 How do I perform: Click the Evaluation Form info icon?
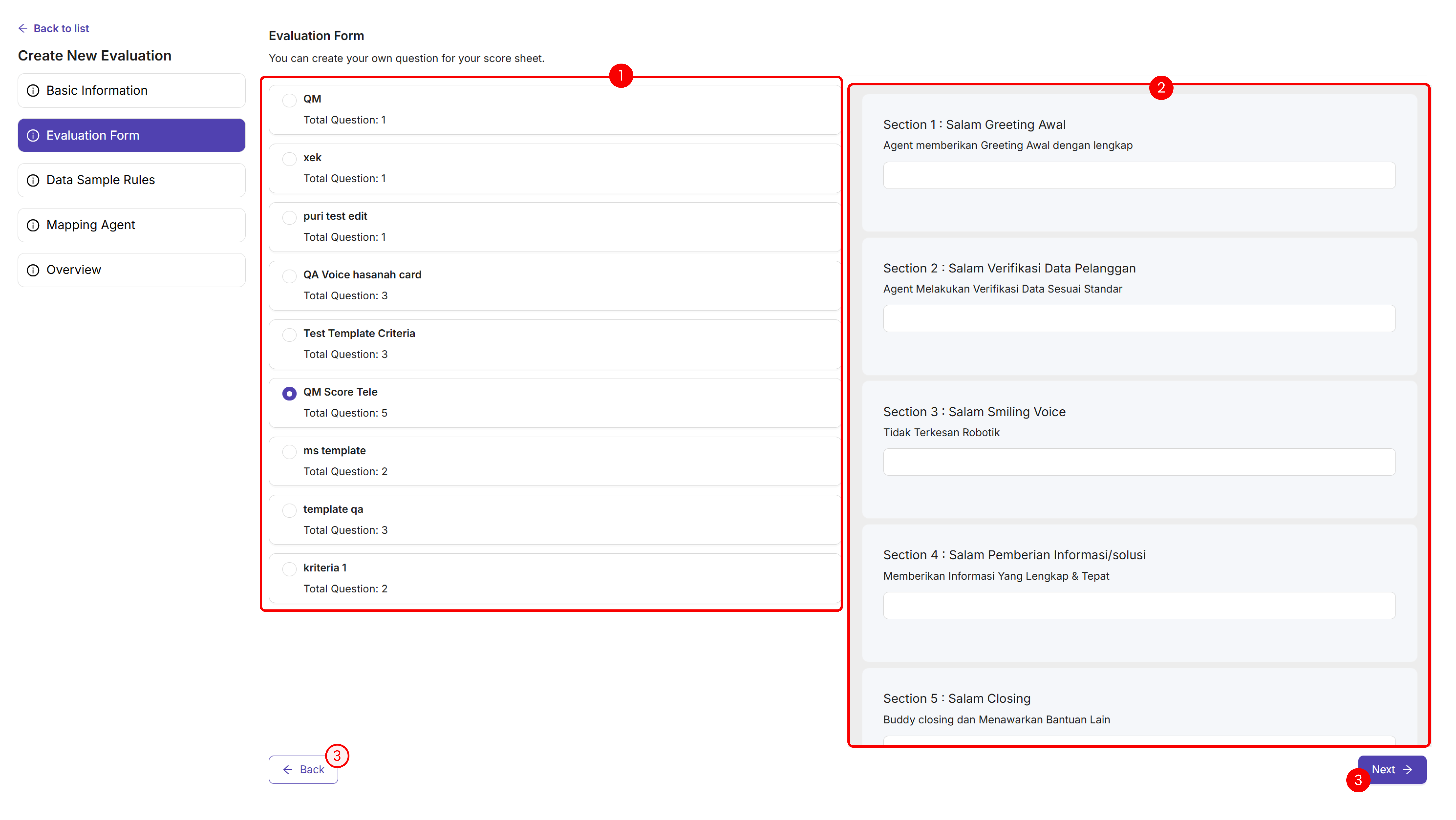pyautogui.click(x=33, y=136)
